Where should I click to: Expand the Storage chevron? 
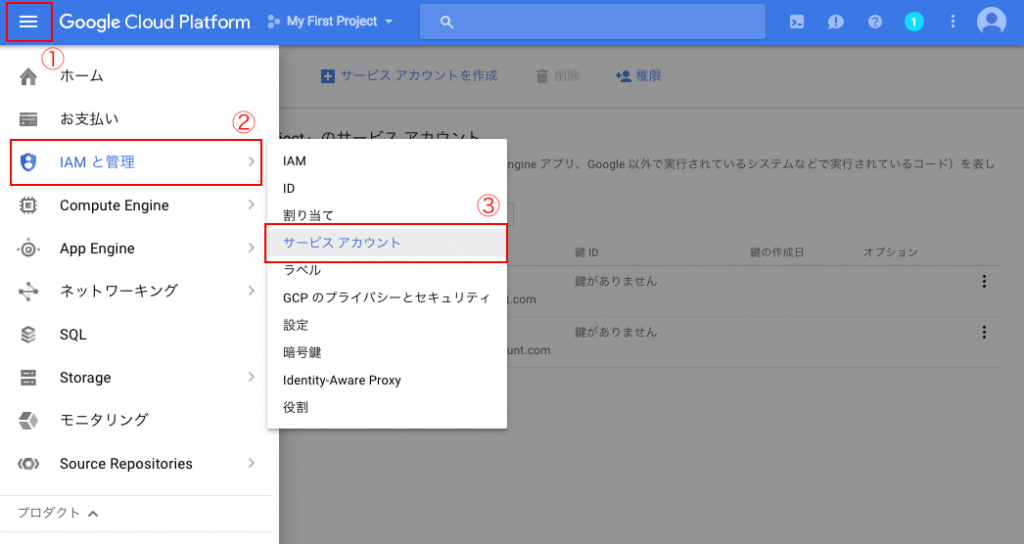click(251, 377)
